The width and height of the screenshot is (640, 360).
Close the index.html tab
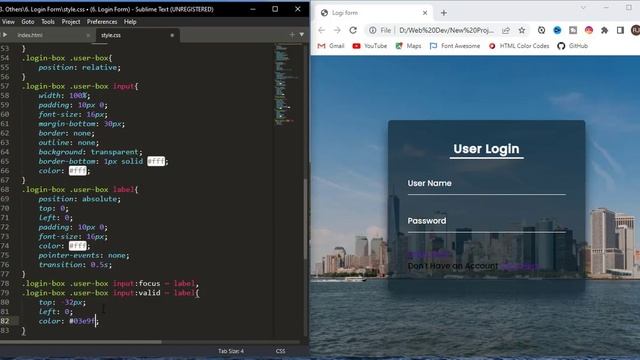pos(88,36)
